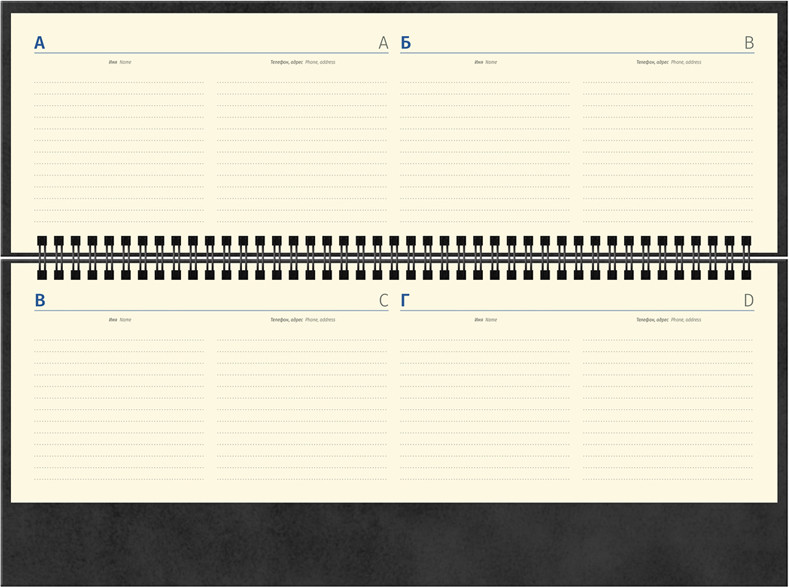
Task: Click the gray Latin letter C heading
Action: pyautogui.click(x=383, y=300)
